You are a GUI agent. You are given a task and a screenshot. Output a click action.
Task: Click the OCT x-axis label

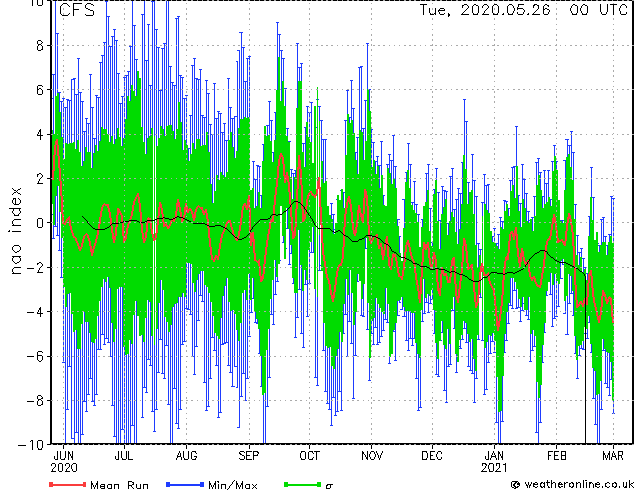tap(309, 456)
